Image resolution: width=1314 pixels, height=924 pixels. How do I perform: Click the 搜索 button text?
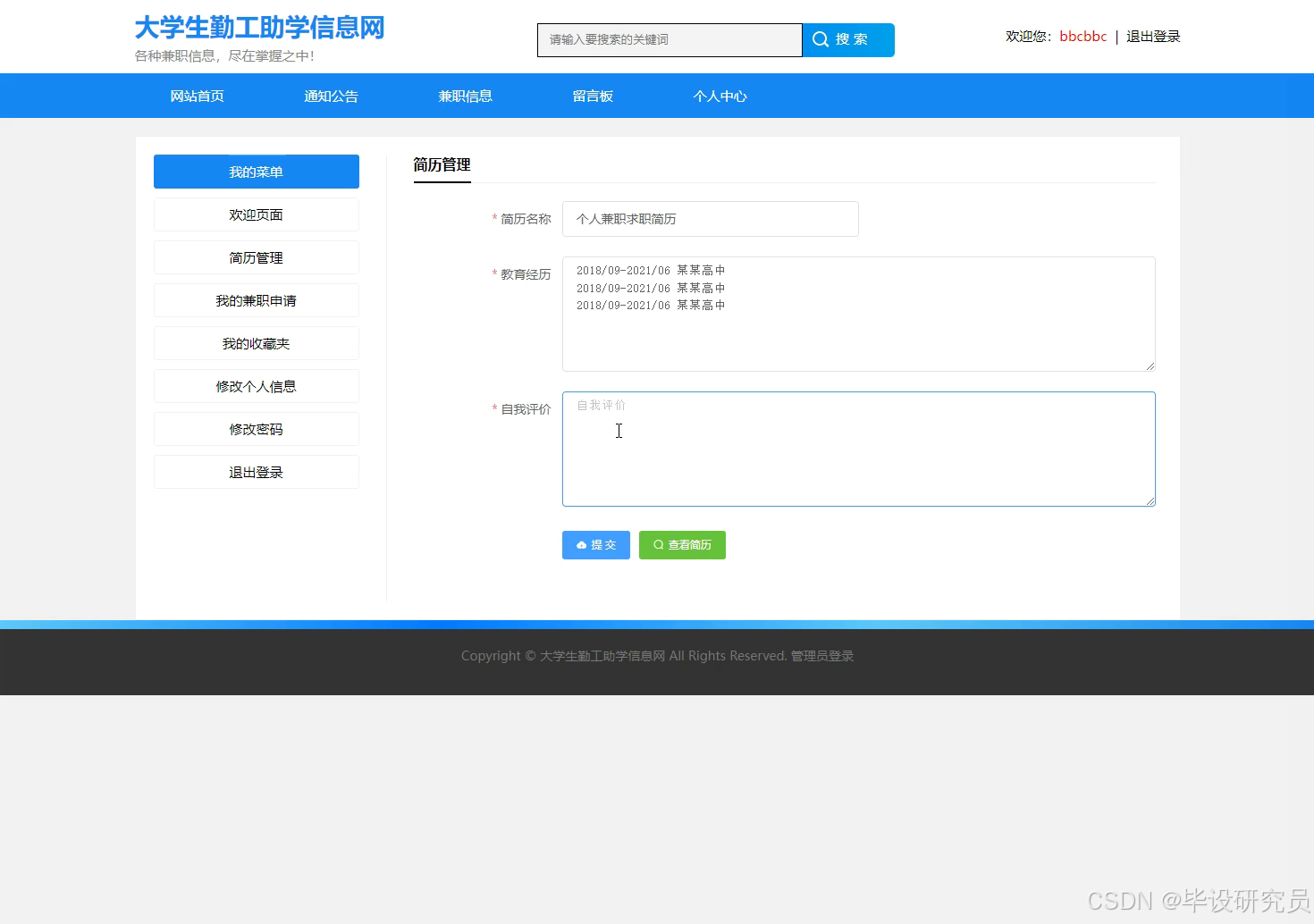click(x=852, y=39)
